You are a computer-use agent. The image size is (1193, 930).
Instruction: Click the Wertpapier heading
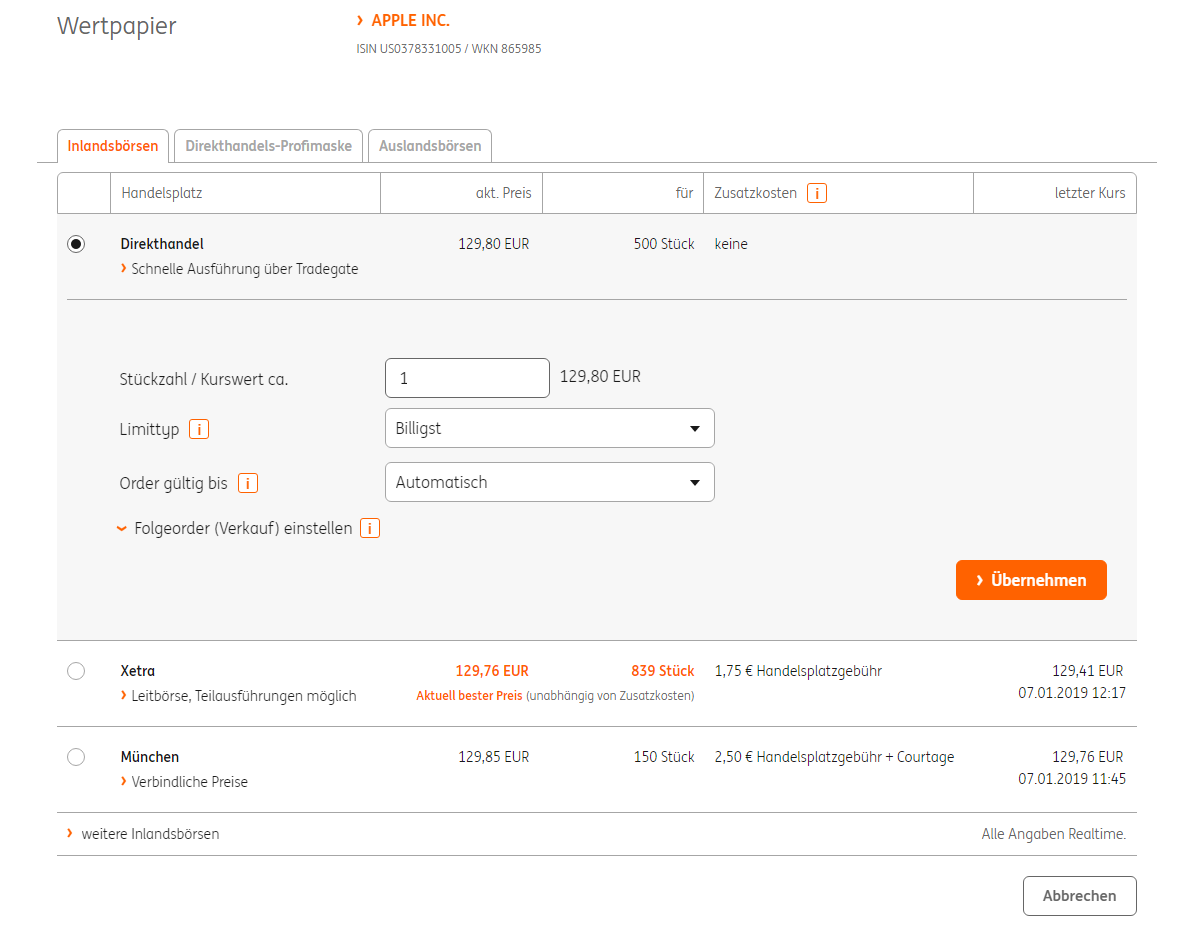(x=116, y=27)
